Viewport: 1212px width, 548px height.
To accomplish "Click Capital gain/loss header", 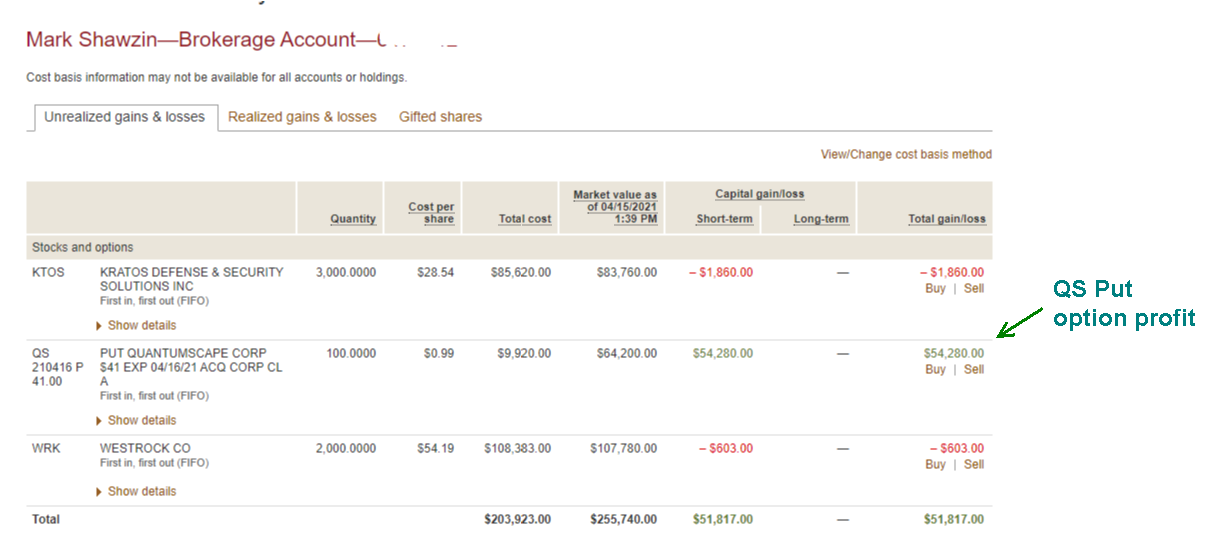I will (760, 194).
